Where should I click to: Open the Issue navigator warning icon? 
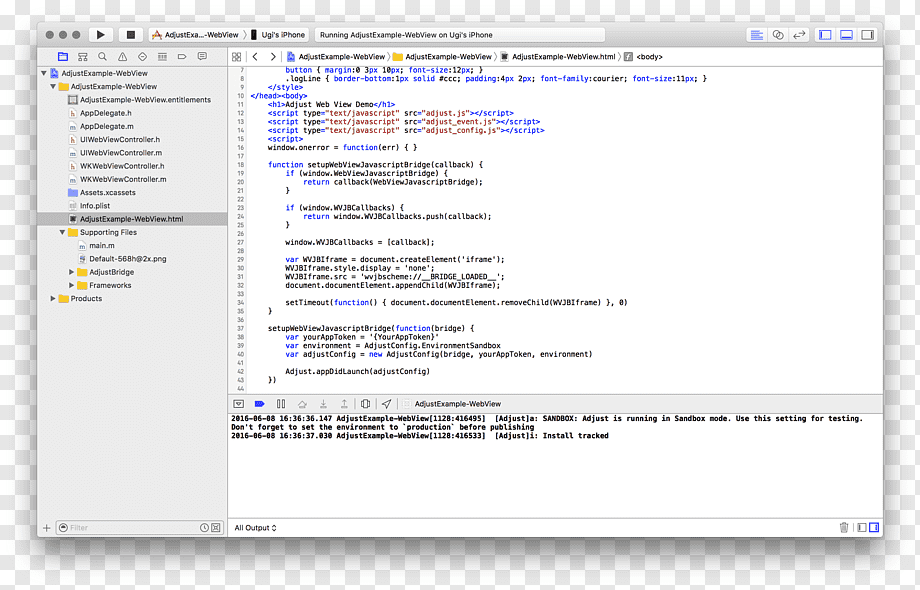click(122, 57)
